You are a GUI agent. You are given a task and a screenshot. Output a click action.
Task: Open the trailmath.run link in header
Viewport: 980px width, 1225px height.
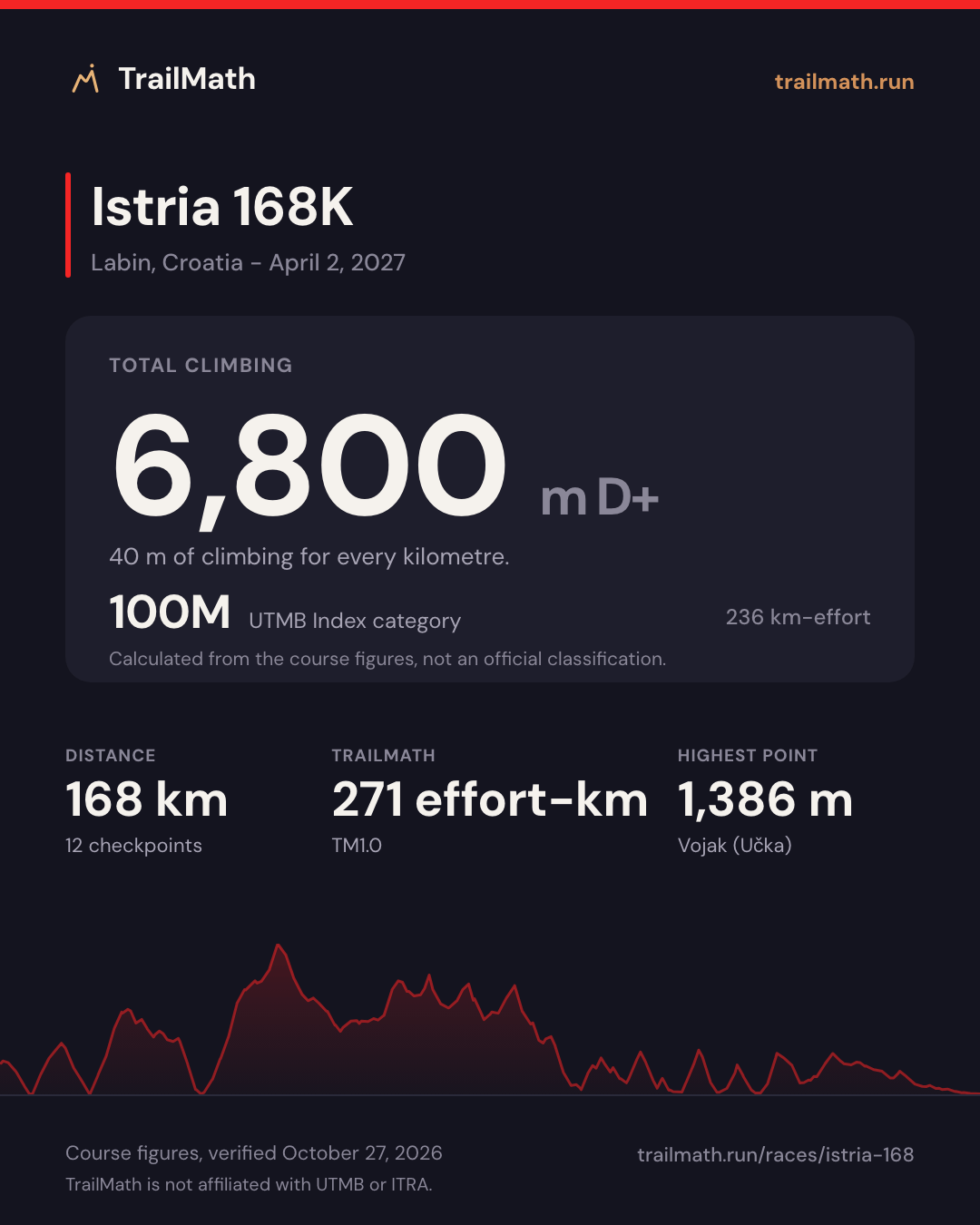844,82
